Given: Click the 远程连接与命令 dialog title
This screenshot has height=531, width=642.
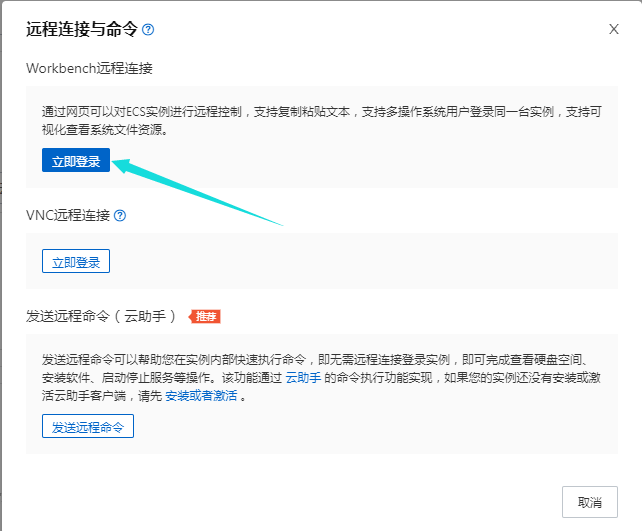Looking at the screenshot, I should (x=81, y=29).
